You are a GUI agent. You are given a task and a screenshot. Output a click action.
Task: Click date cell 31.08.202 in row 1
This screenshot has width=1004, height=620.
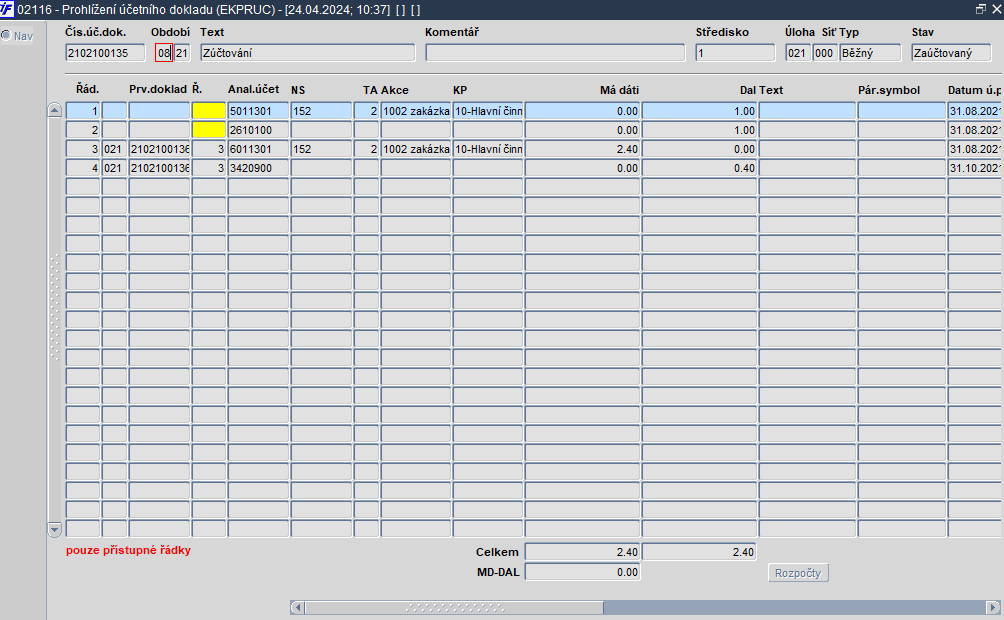click(975, 111)
